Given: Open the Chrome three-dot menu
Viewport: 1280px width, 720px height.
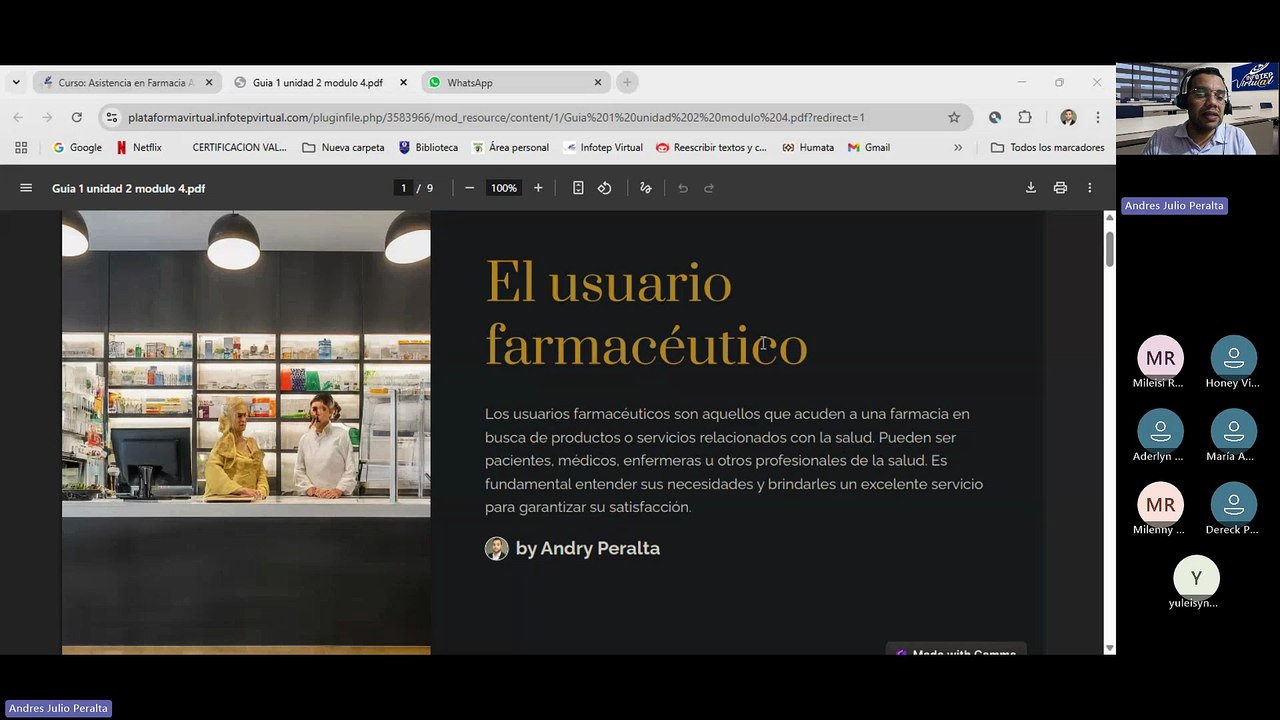Looking at the screenshot, I should coord(1098,117).
